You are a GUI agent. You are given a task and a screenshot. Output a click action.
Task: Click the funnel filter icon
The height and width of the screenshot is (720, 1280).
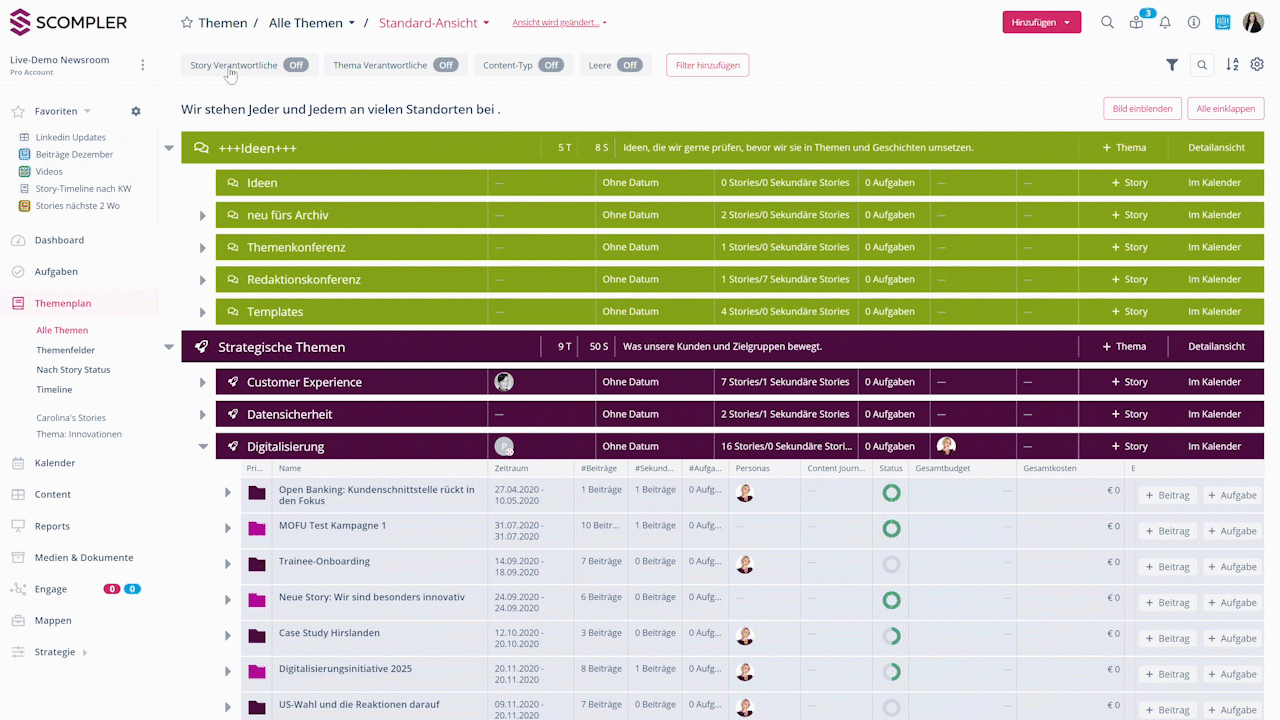pos(1172,65)
